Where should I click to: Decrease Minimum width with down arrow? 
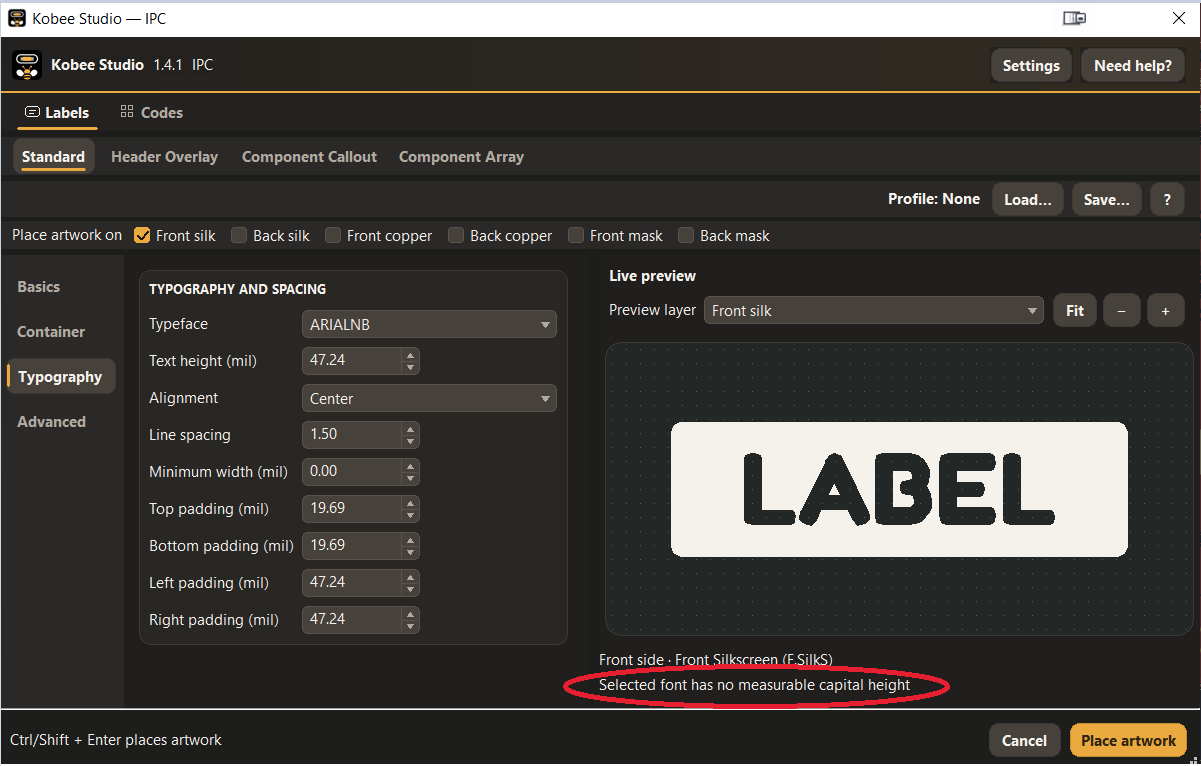410,478
